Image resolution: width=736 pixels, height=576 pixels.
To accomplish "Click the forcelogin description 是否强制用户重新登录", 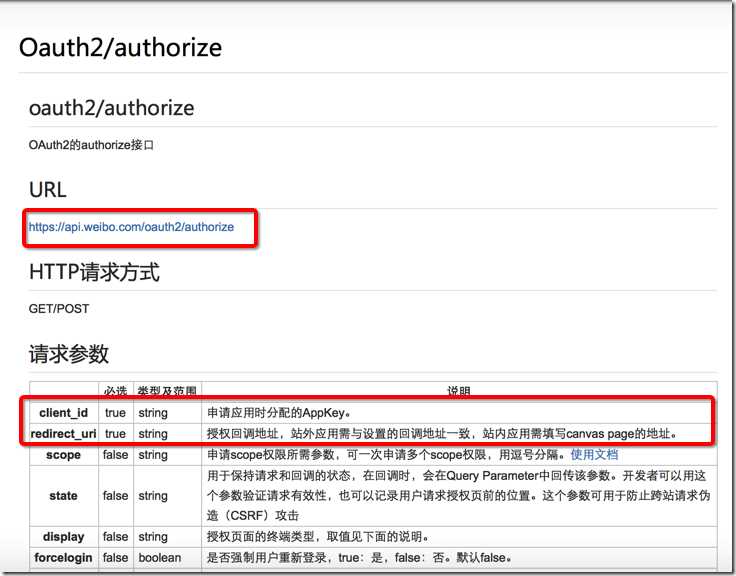I will click(359, 558).
